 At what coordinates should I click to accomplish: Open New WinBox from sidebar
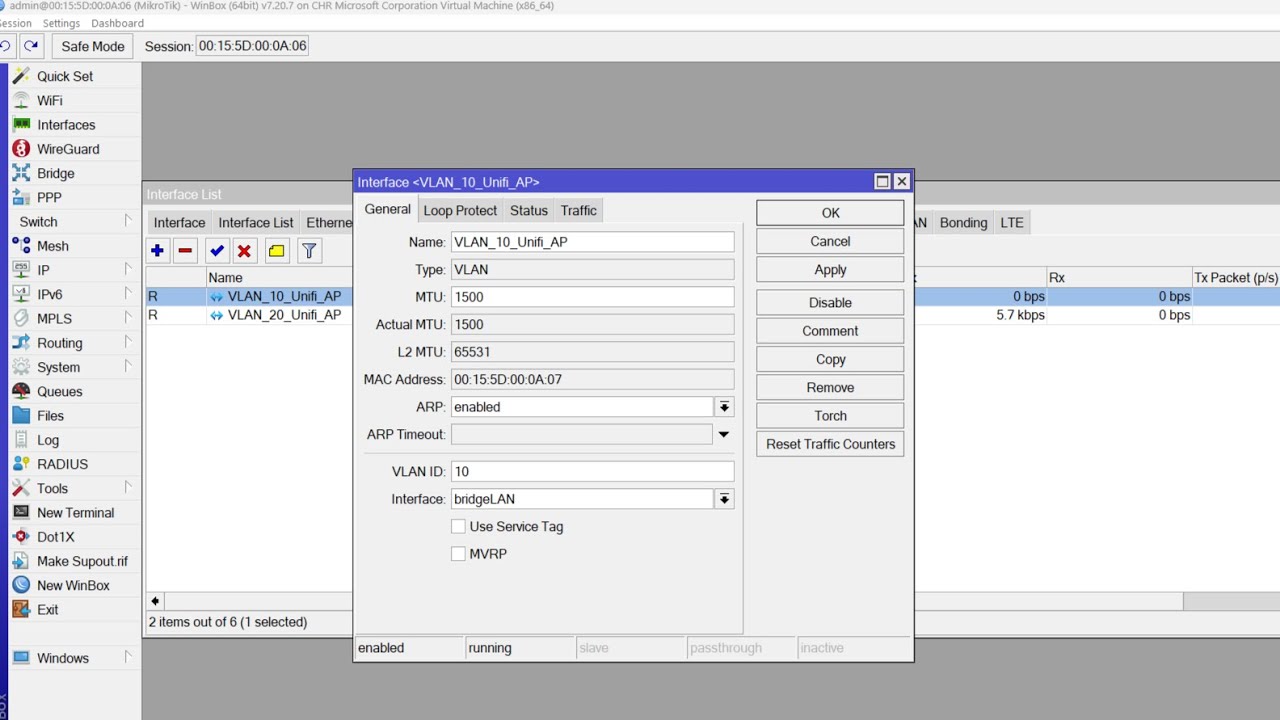[73, 585]
